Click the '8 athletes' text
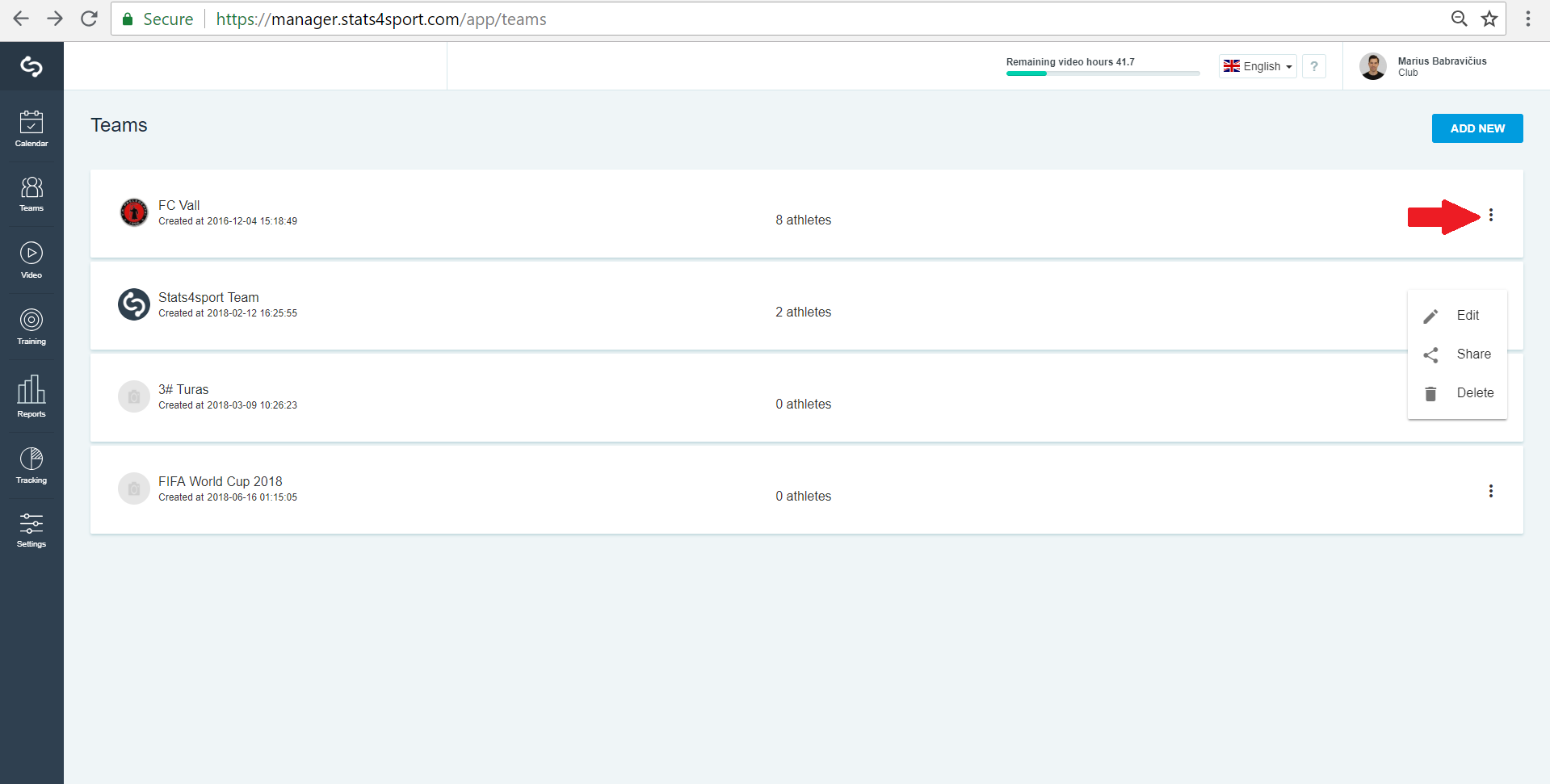Image resolution: width=1550 pixels, height=784 pixels. [x=804, y=220]
